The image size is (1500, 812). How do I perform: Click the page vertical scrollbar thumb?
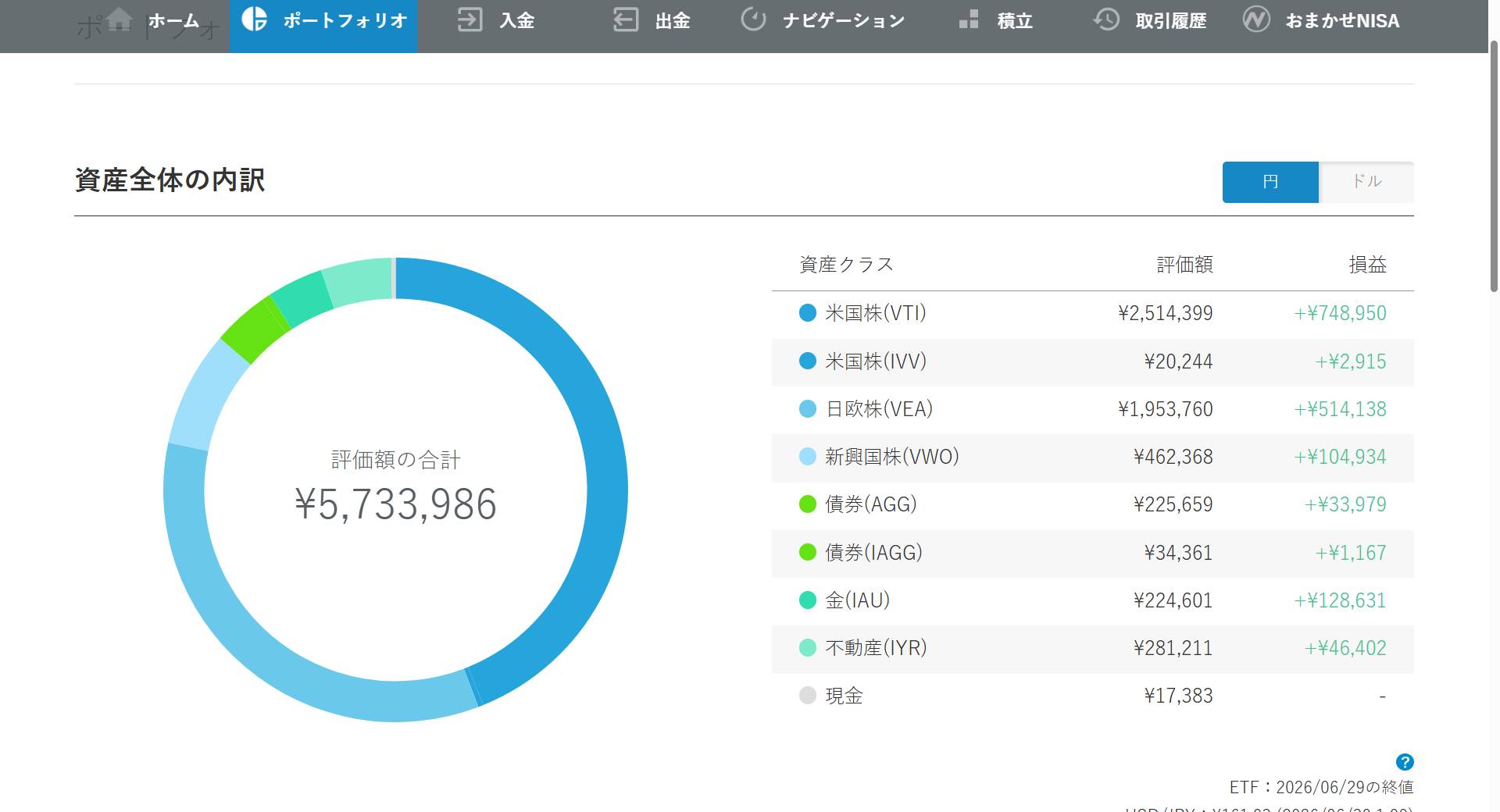[1494, 166]
